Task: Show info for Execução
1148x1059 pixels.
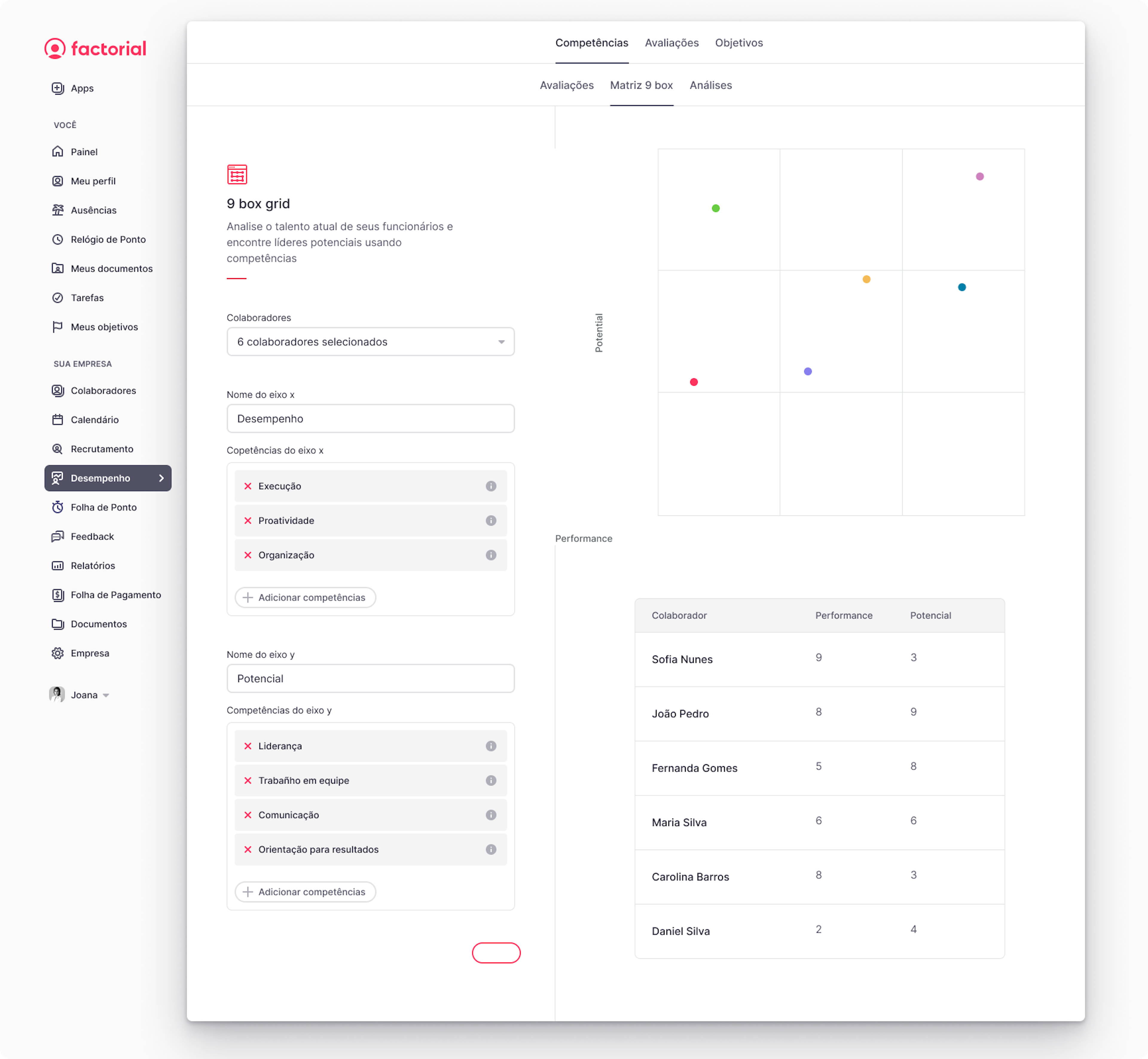Action: coord(491,487)
